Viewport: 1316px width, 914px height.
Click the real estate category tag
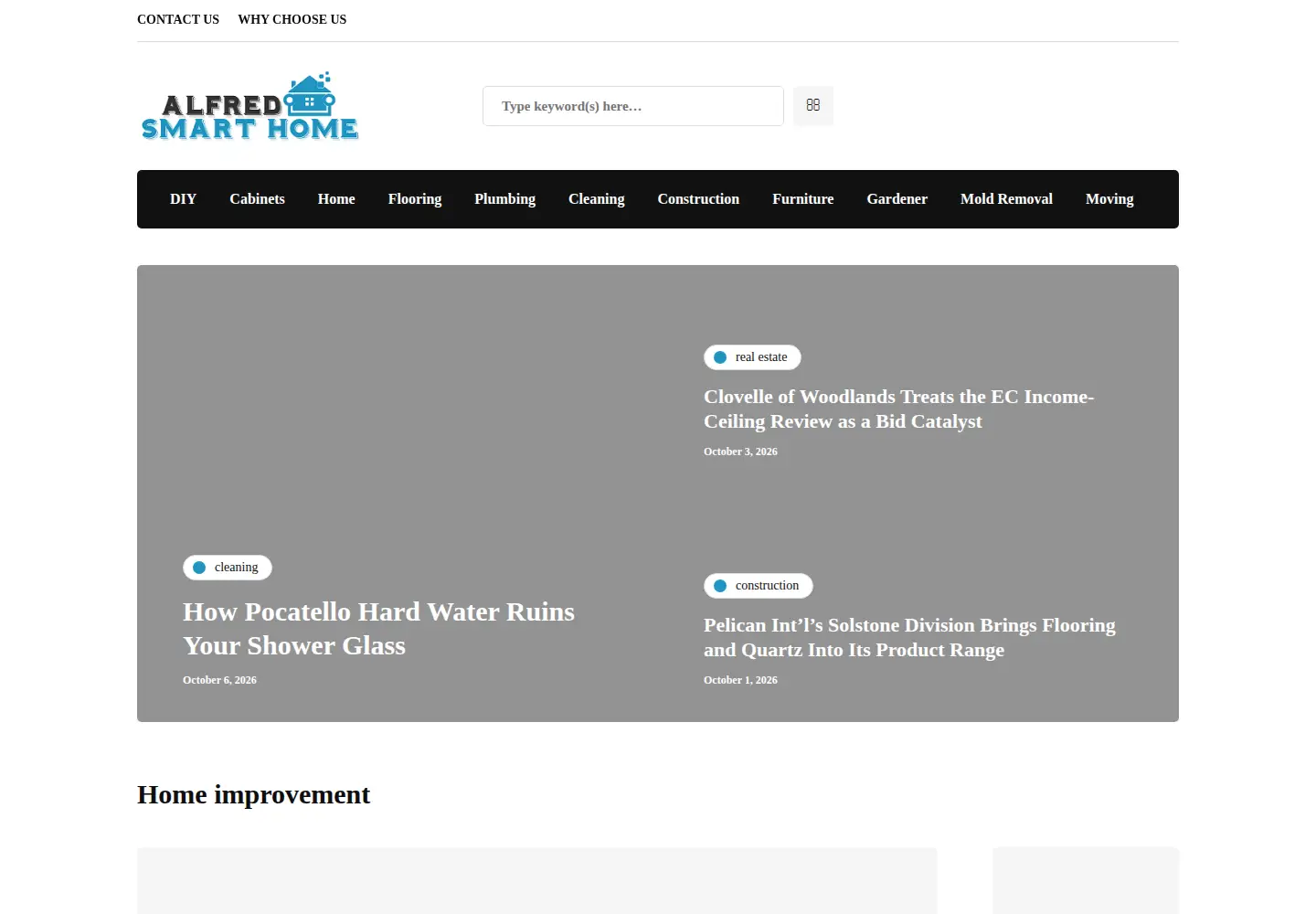[x=752, y=357]
